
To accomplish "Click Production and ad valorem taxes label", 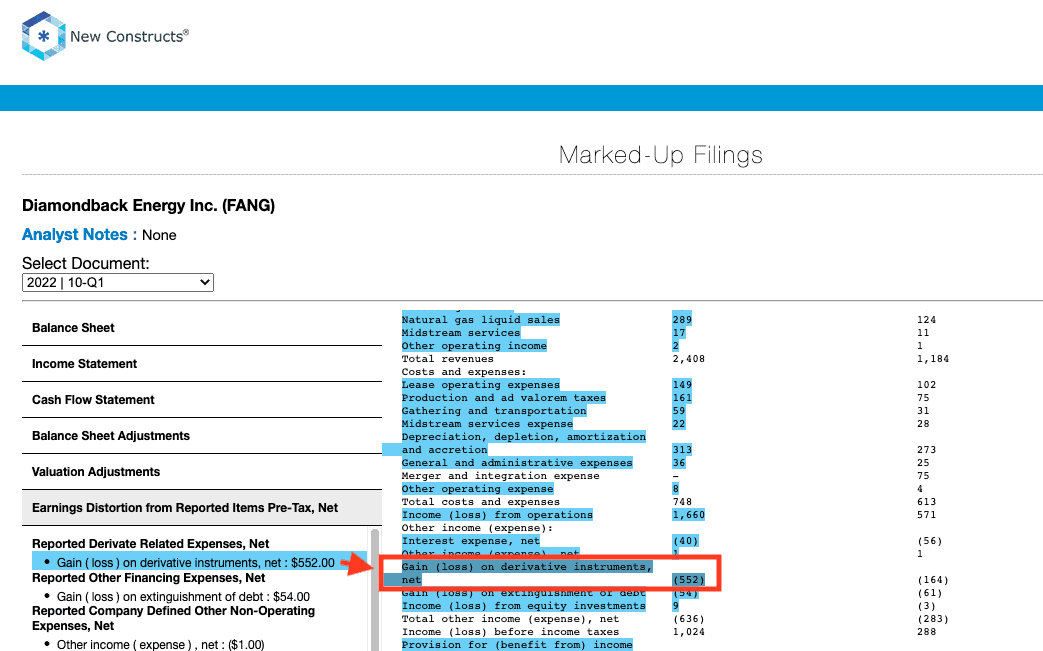I will pos(504,398).
